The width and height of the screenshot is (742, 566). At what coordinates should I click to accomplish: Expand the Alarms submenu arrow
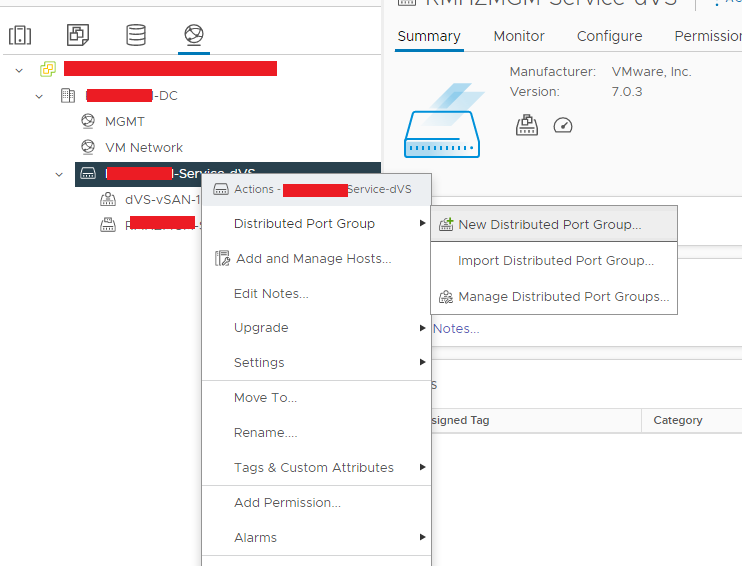pos(422,537)
